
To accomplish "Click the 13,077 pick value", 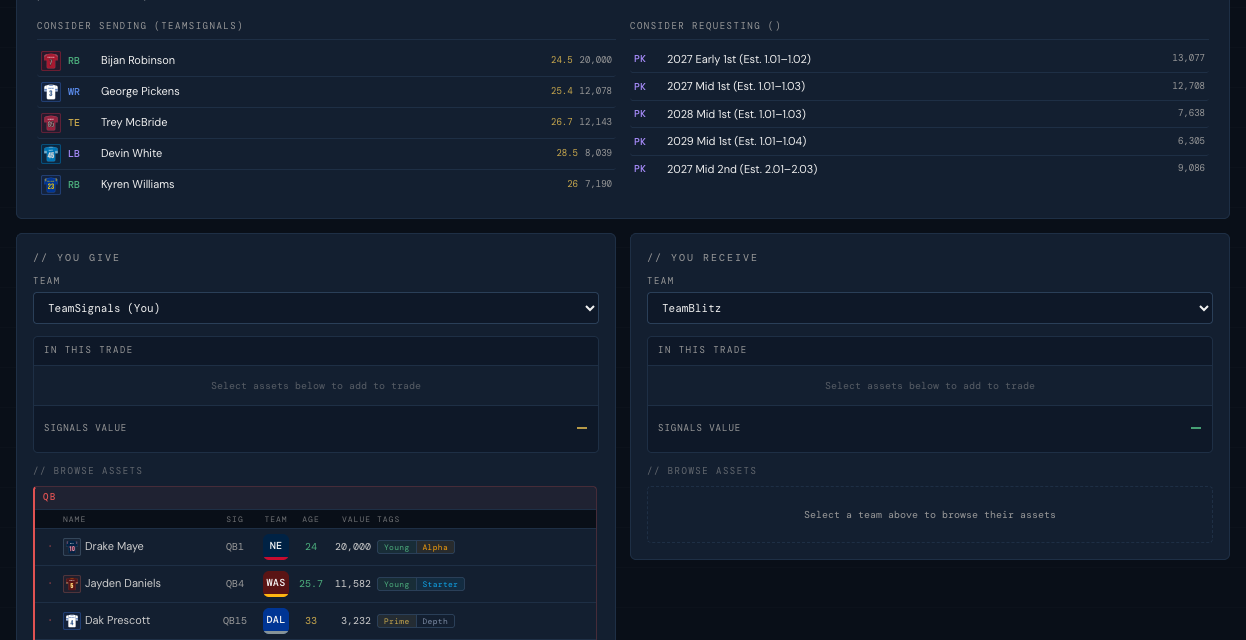I will [1188, 59].
